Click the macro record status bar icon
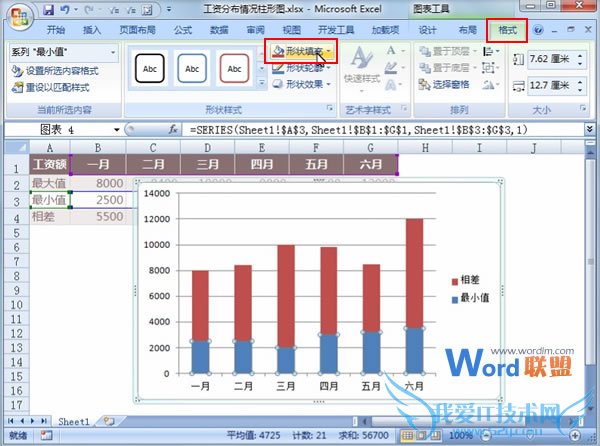The height and width of the screenshot is (446, 600). click(x=47, y=436)
